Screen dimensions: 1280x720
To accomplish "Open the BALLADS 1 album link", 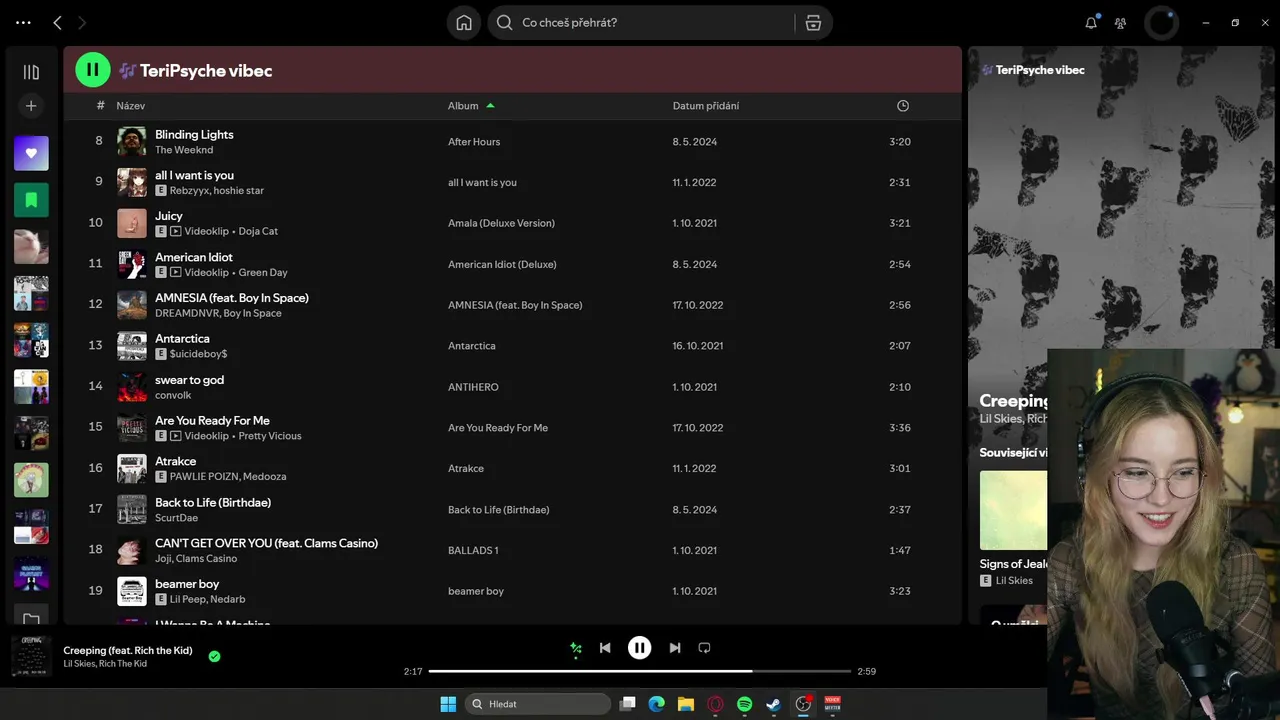I will 473,550.
